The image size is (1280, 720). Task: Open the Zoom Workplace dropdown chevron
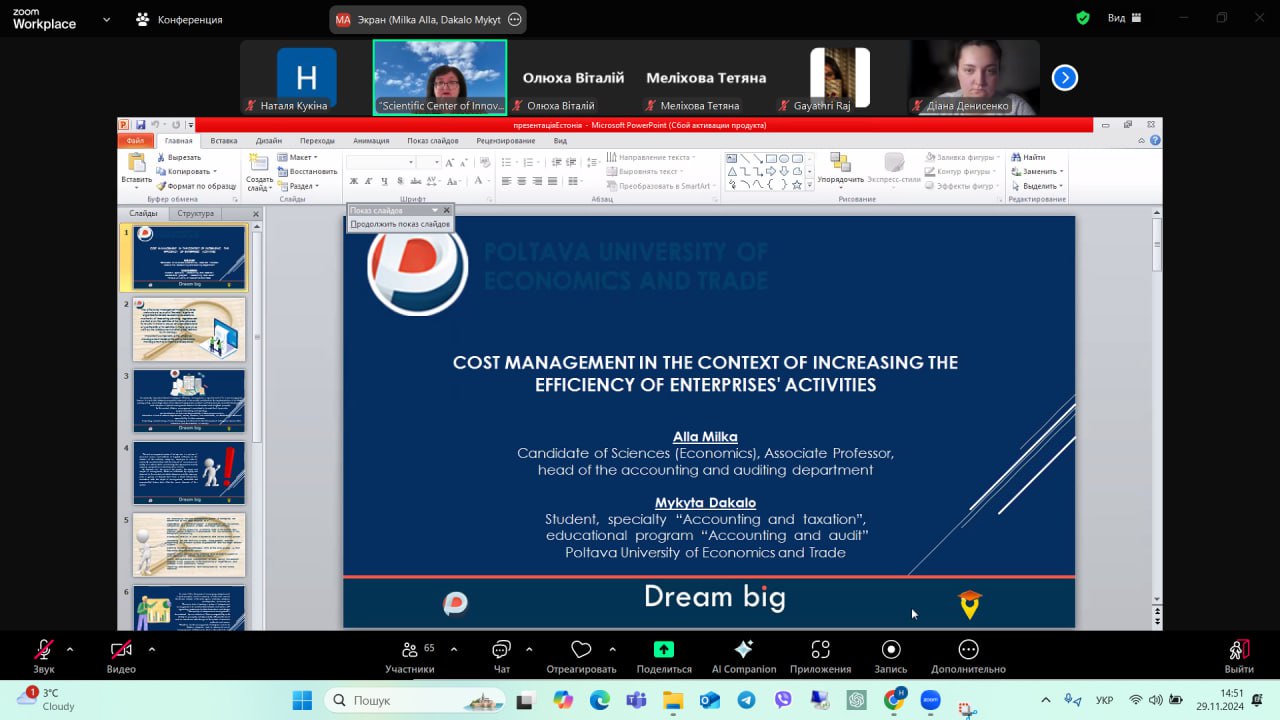(x=106, y=19)
